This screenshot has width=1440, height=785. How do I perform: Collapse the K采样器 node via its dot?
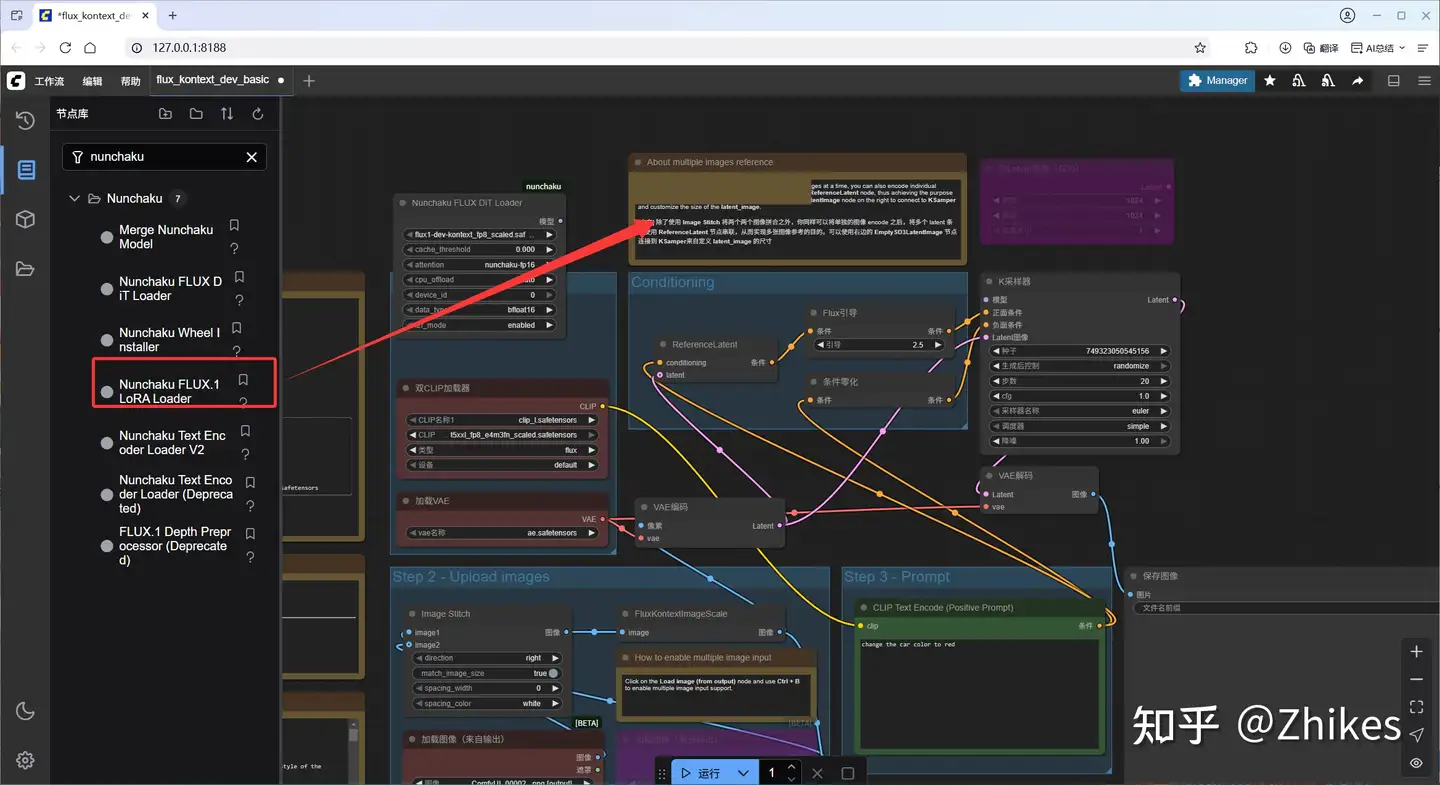988,282
